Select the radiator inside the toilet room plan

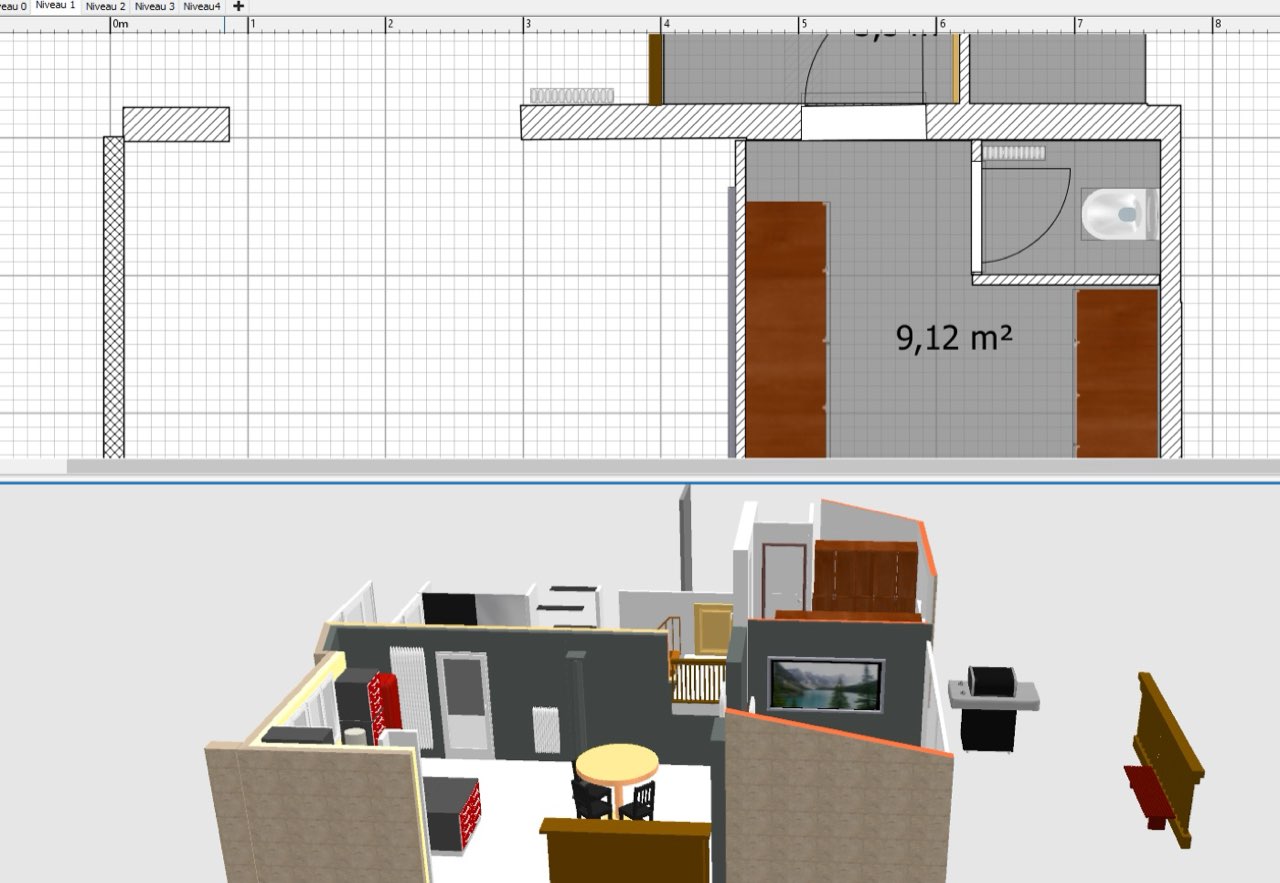[1014, 153]
